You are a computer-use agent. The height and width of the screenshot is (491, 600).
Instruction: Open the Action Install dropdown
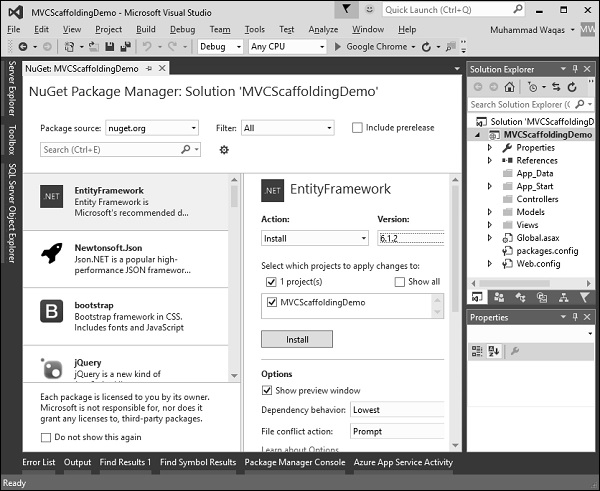pyautogui.click(x=315, y=238)
